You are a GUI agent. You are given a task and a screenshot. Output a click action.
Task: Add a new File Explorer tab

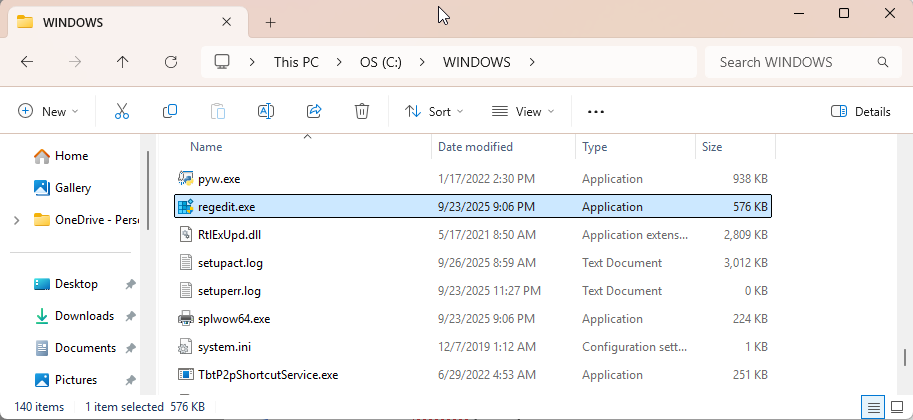click(x=270, y=22)
